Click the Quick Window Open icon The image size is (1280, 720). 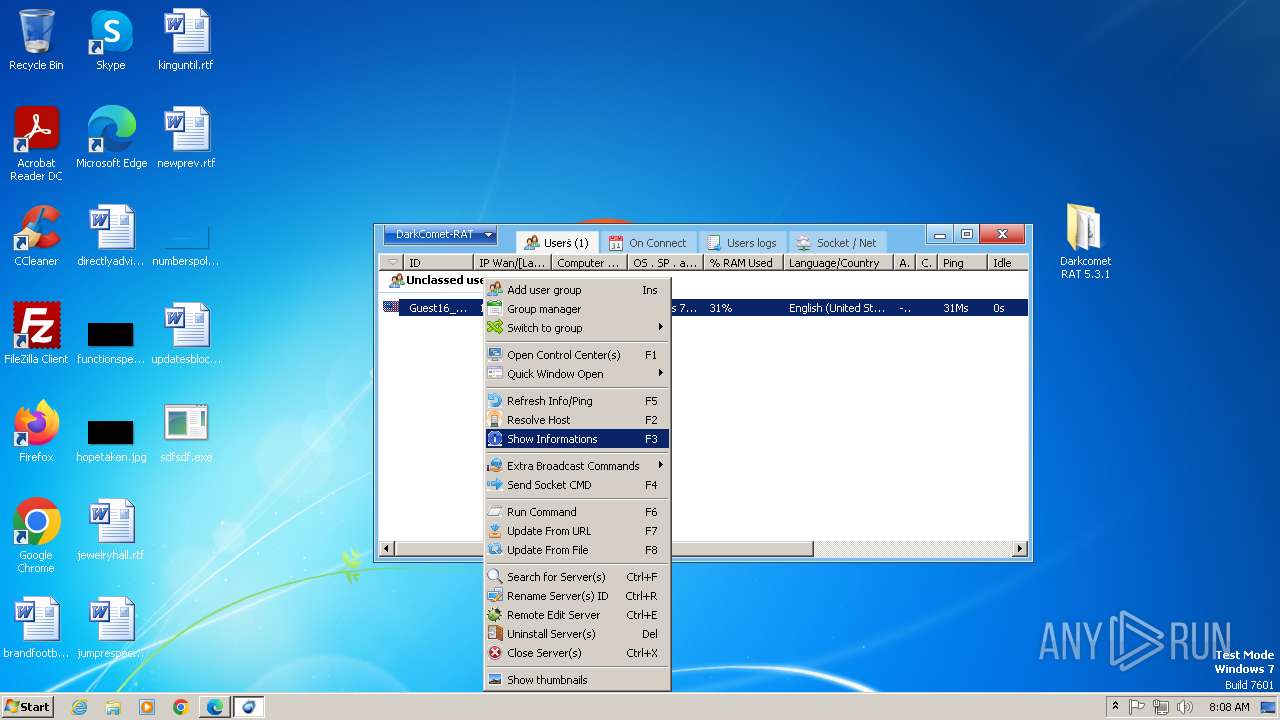coord(494,374)
